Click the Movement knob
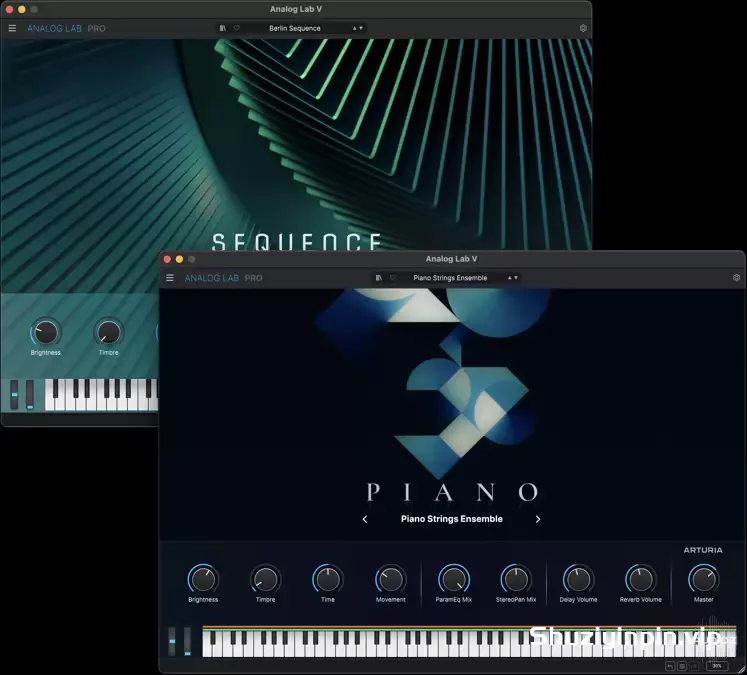Image resolution: width=747 pixels, height=675 pixels. [x=391, y=580]
